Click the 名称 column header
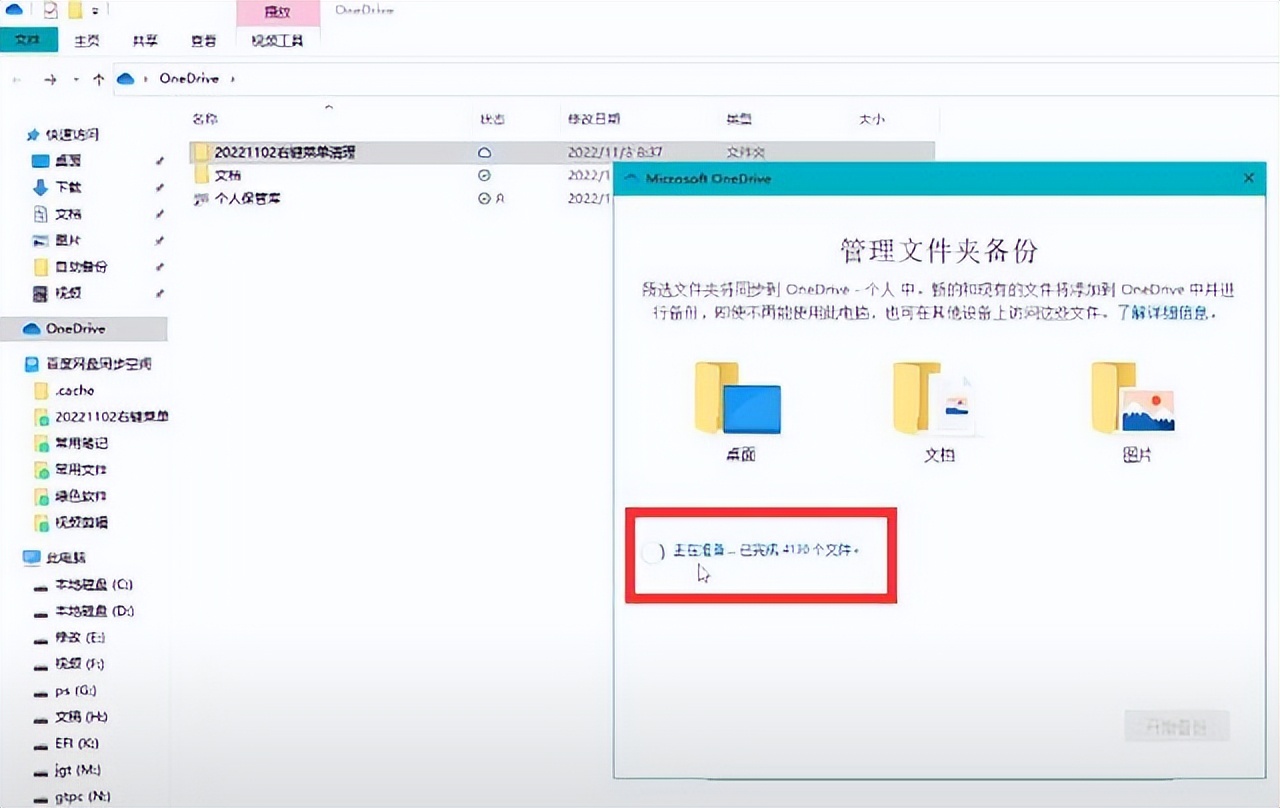1280x808 pixels. tap(203, 118)
